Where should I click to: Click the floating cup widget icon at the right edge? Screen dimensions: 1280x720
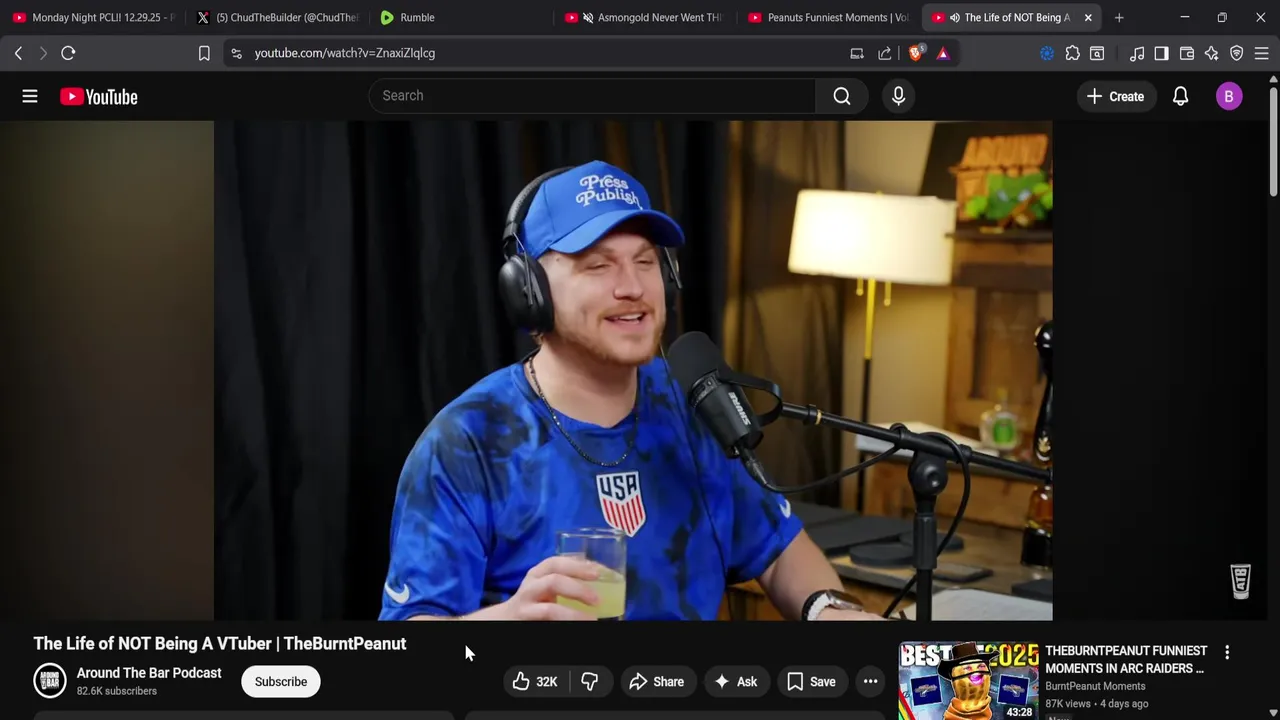tap(1241, 581)
